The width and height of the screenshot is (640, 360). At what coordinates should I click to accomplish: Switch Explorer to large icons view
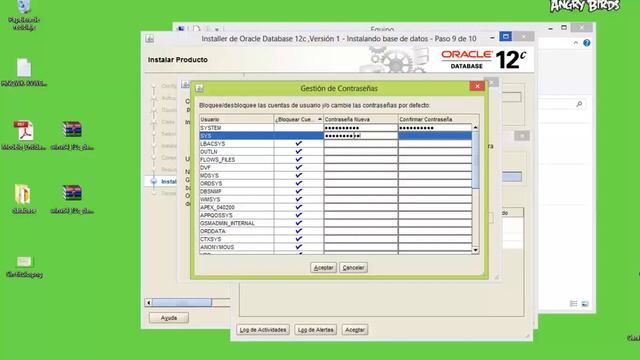pos(585,304)
